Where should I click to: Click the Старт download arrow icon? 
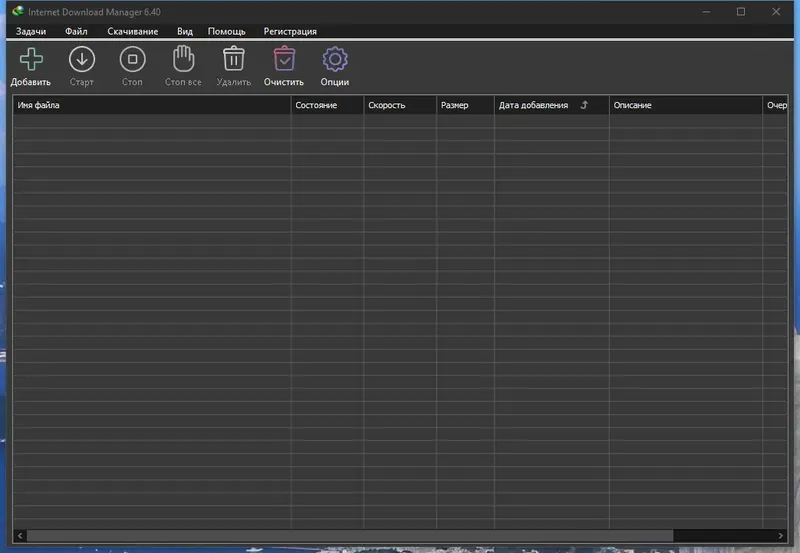pos(82,59)
